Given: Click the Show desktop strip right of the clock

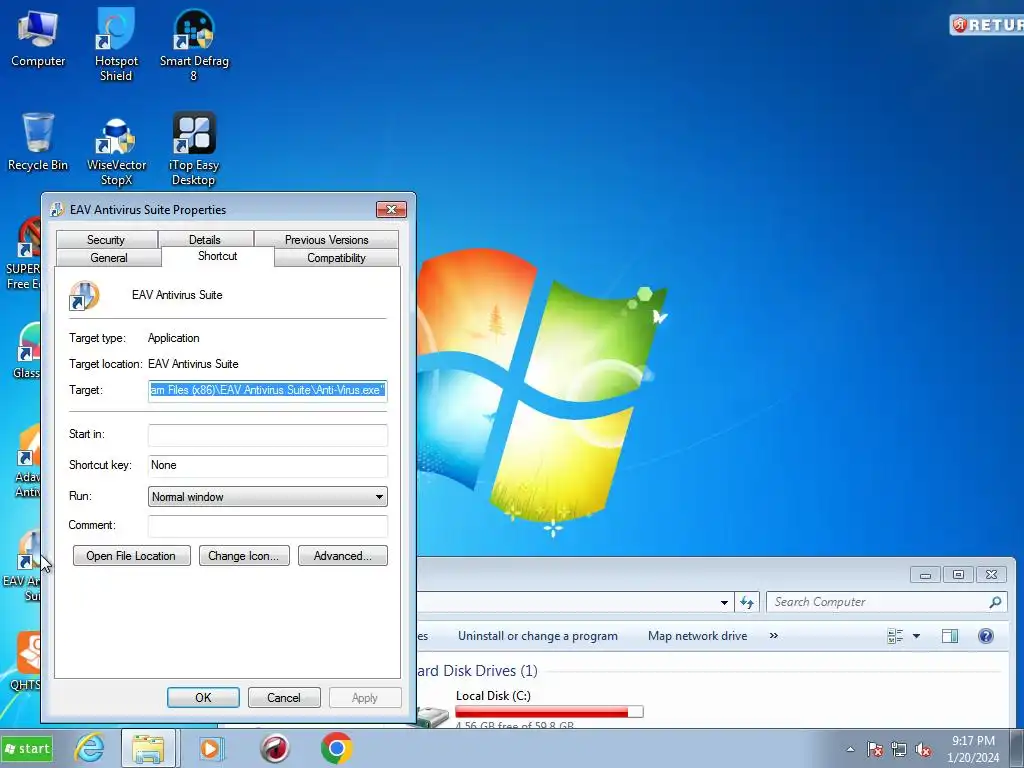Looking at the screenshot, I should pos(1019,749).
